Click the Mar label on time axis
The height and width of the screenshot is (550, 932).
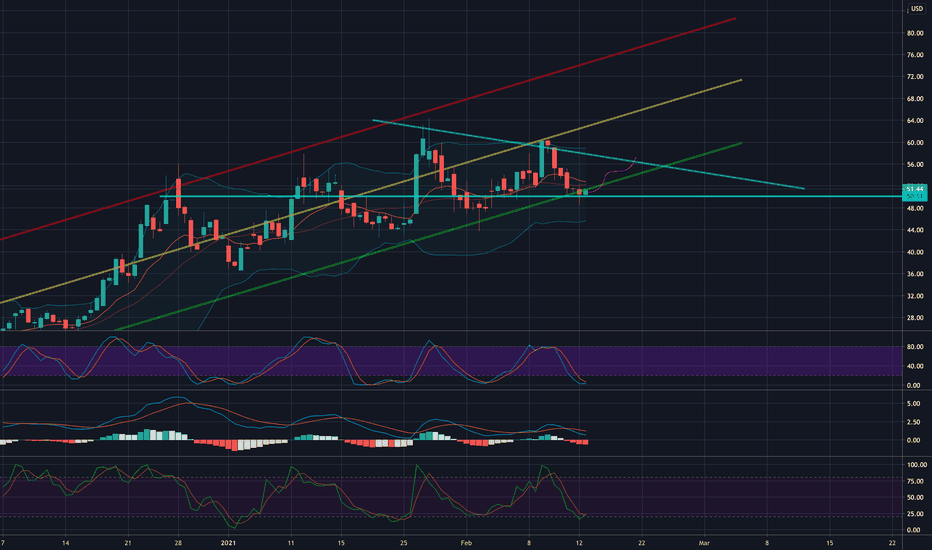[x=704, y=543]
